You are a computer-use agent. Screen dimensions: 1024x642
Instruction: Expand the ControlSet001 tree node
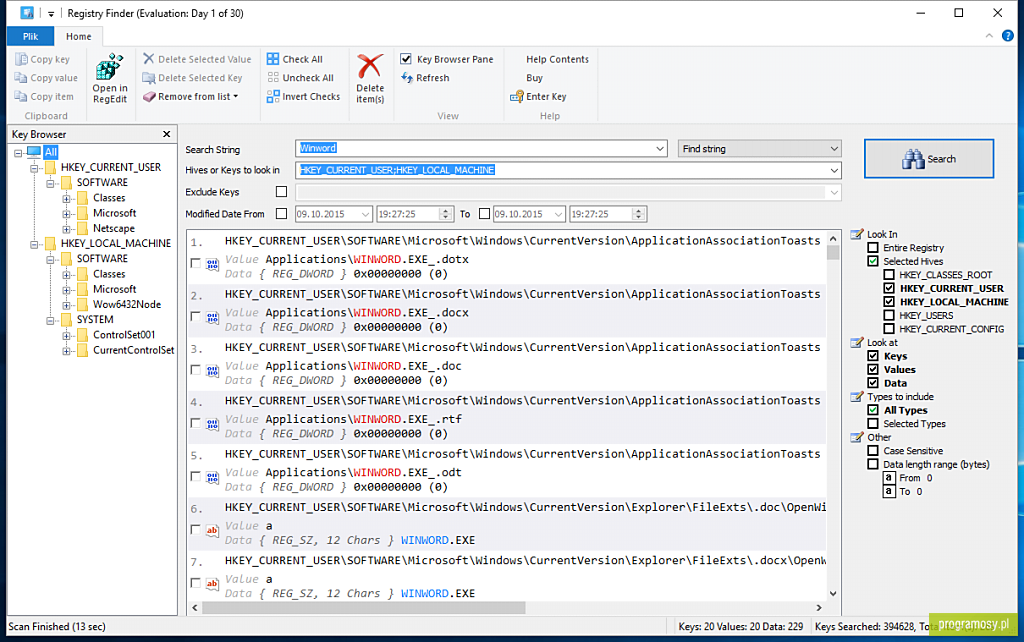tap(66, 335)
